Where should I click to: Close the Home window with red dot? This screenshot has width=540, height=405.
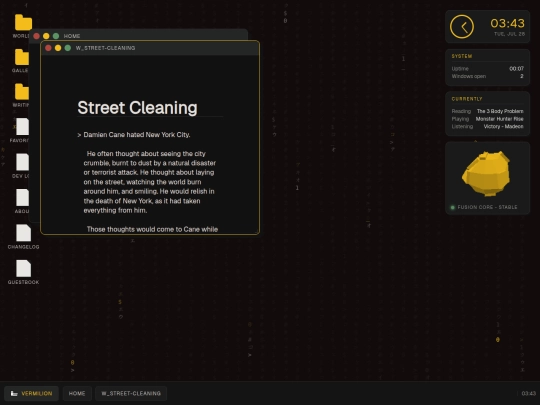(37, 36)
